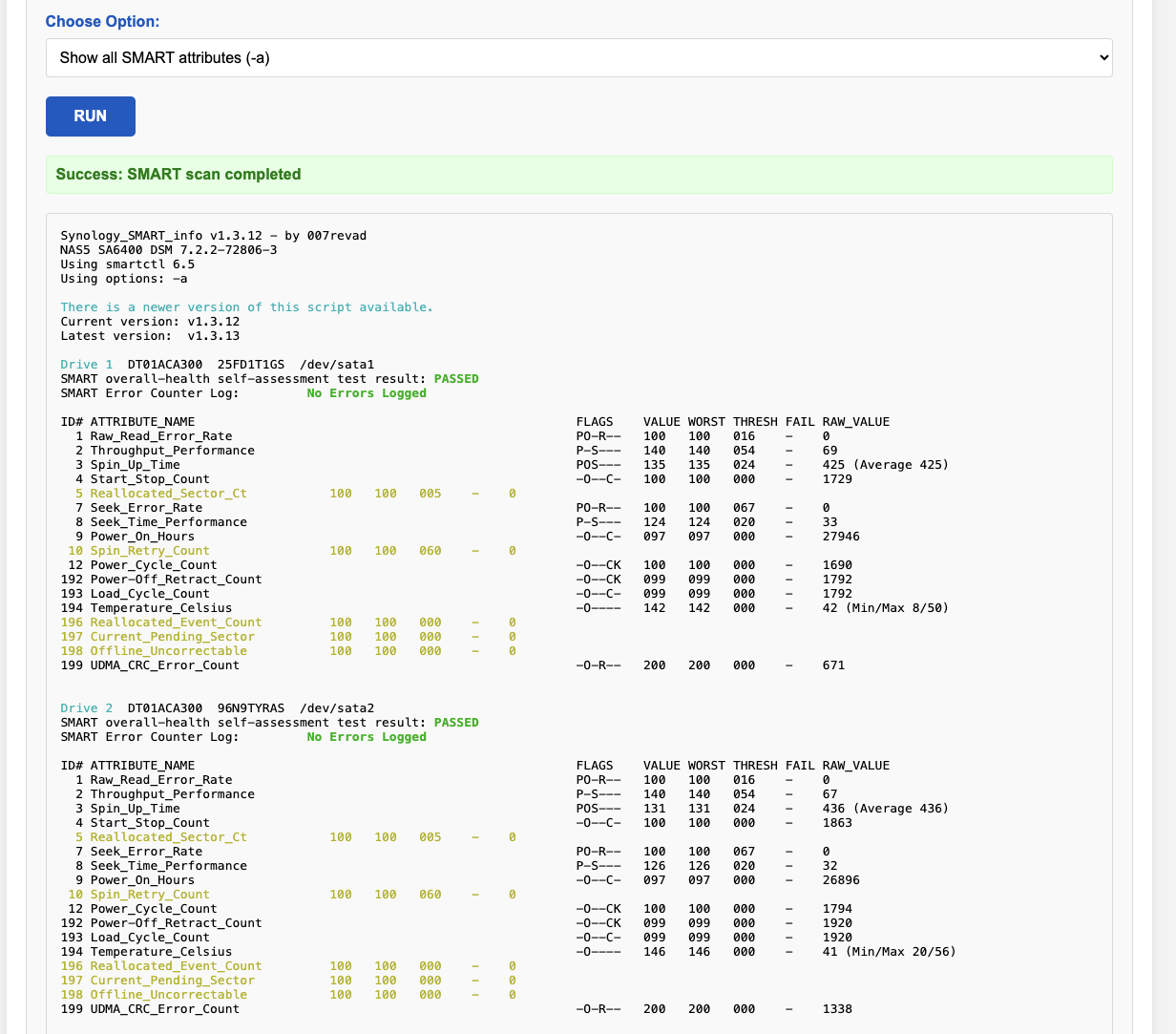Select Drive 2's '436 (Average 436)' raw value
1176x1034 pixels.
coord(886,809)
